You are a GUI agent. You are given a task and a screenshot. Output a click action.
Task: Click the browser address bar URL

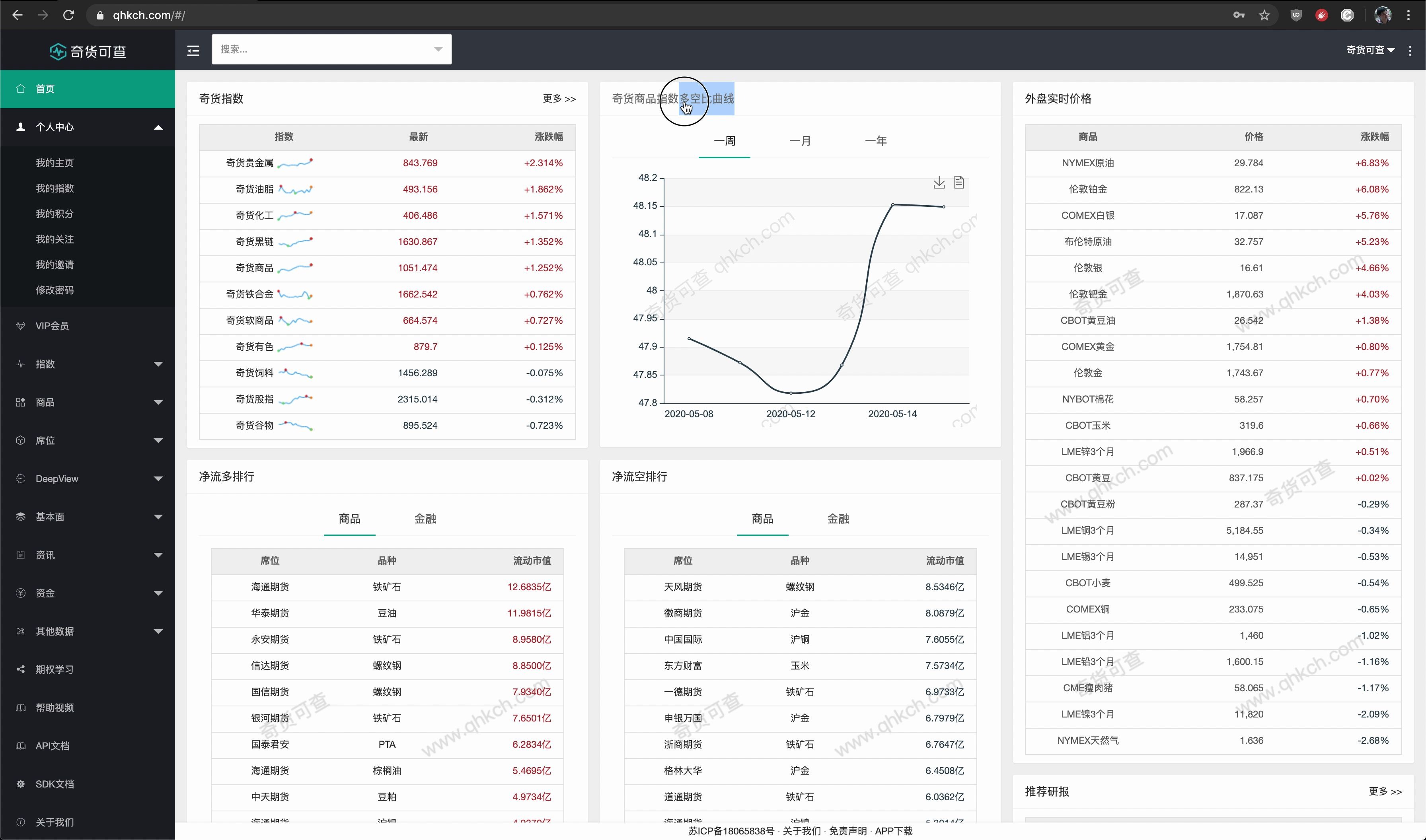(149, 15)
